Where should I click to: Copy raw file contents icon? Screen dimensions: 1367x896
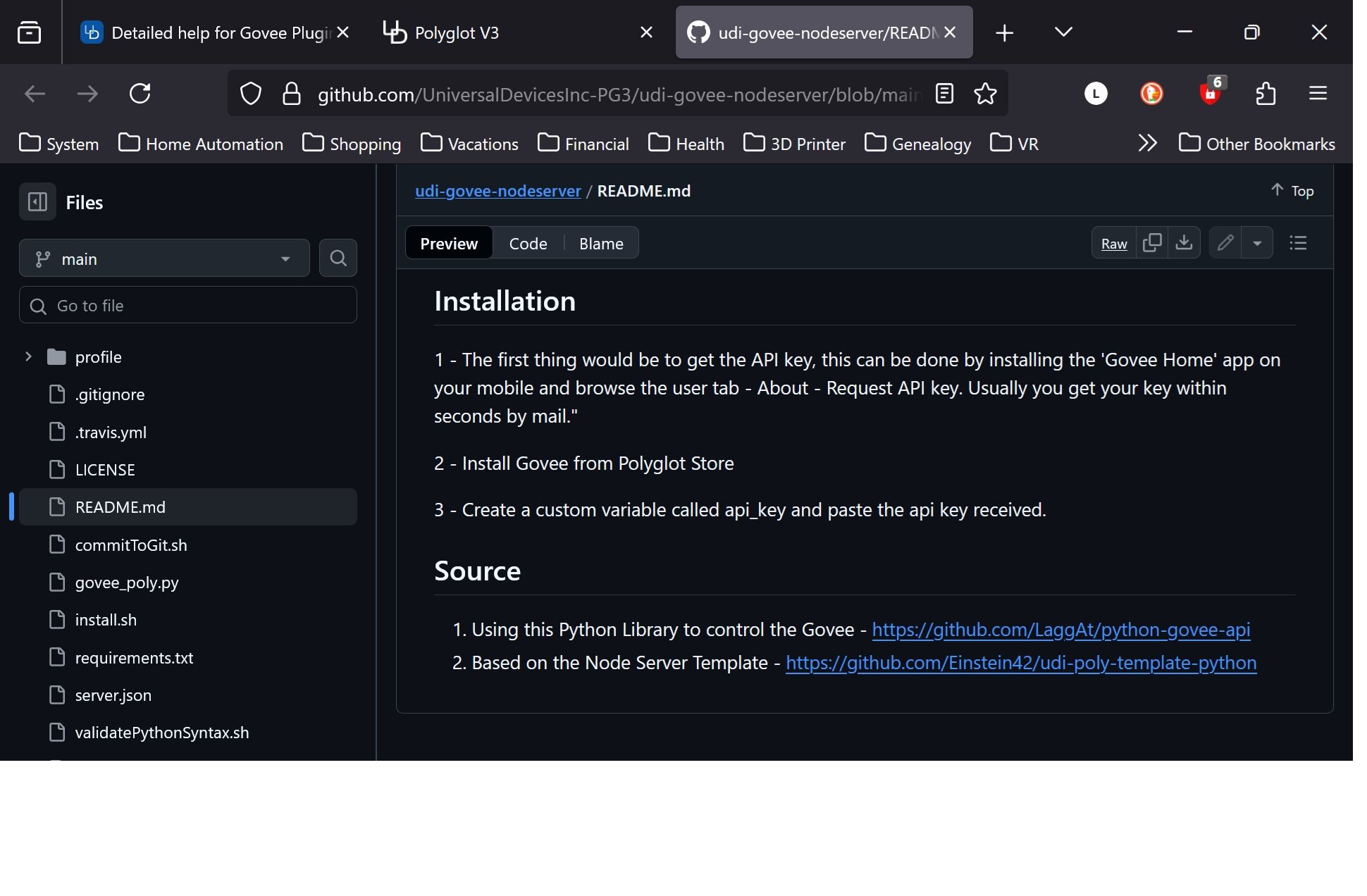click(1152, 243)
